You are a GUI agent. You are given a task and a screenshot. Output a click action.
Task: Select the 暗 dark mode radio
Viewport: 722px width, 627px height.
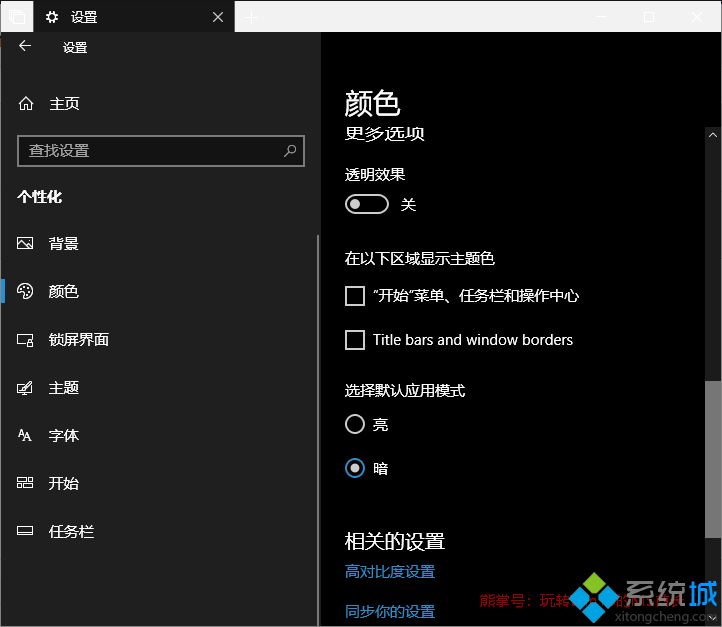coord(355,468)
